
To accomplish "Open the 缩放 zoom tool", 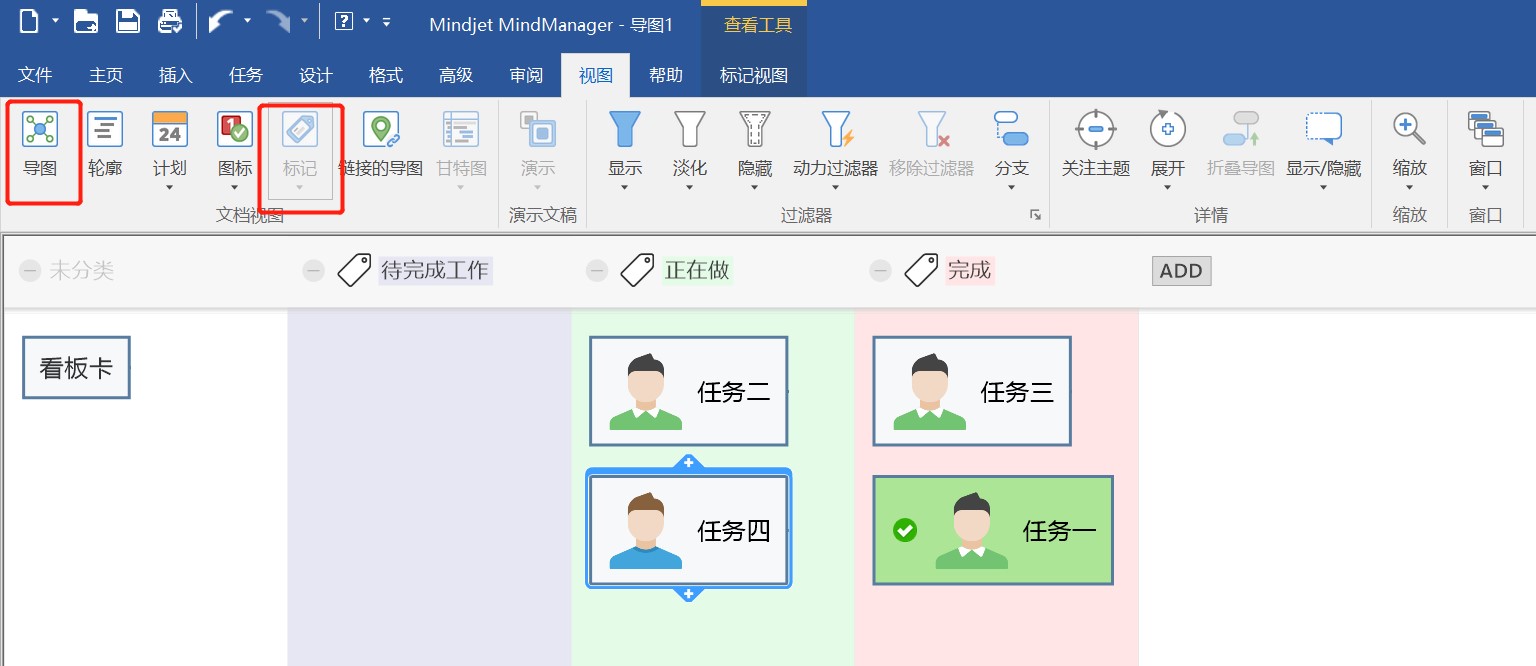I will tap(1409, 145).
